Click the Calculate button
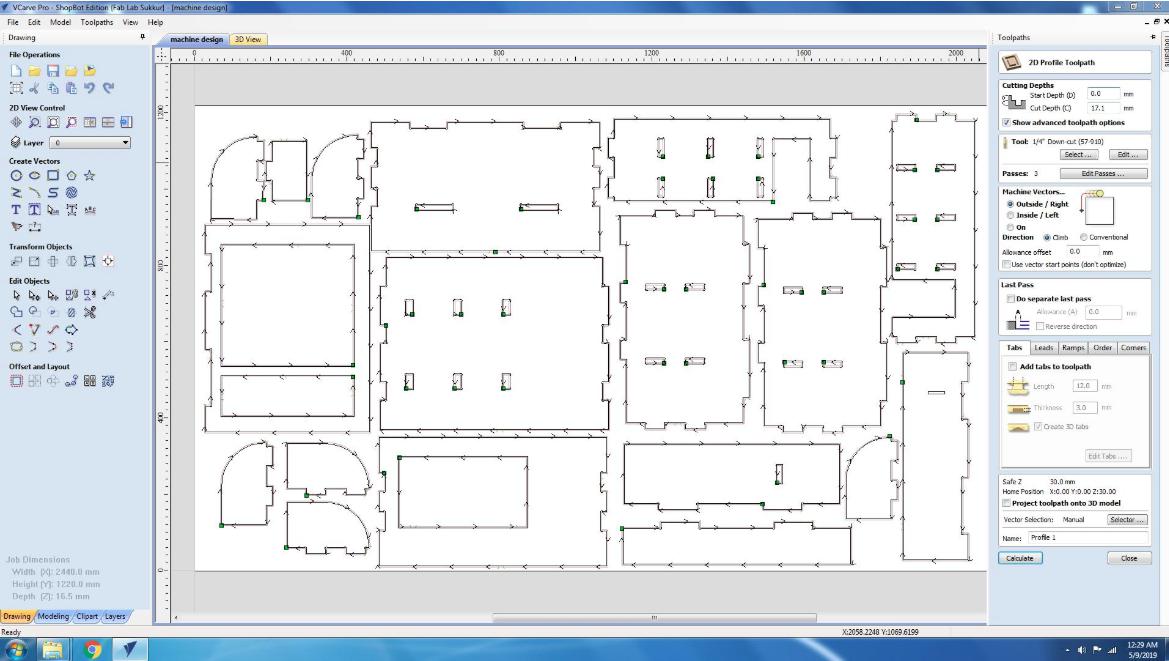1169x661 pixels. 1020,558
